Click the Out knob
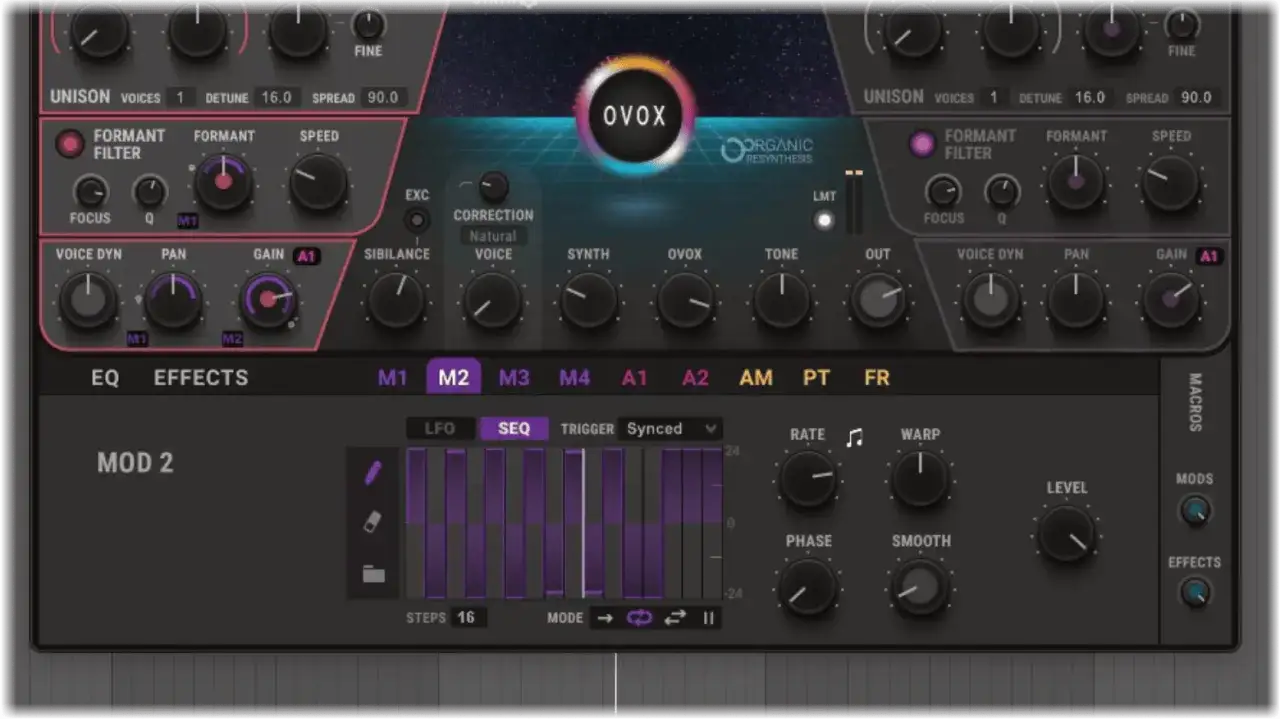The height and width of the screenshot is (719, 1280). coord(877,301)
